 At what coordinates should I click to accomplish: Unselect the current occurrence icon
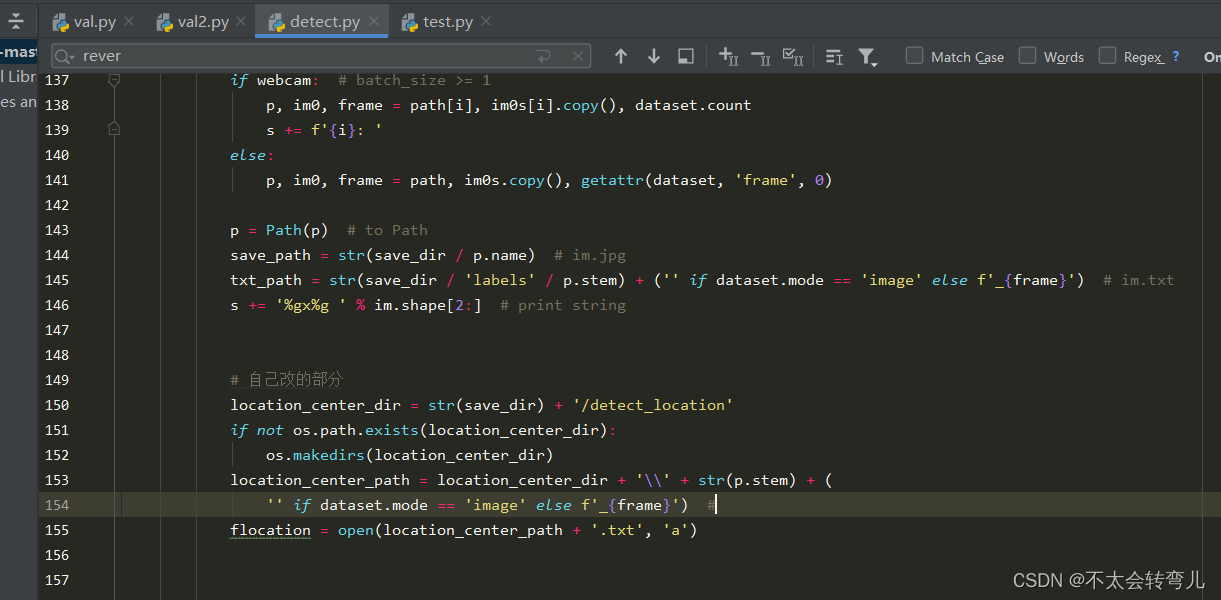[760, 57]
